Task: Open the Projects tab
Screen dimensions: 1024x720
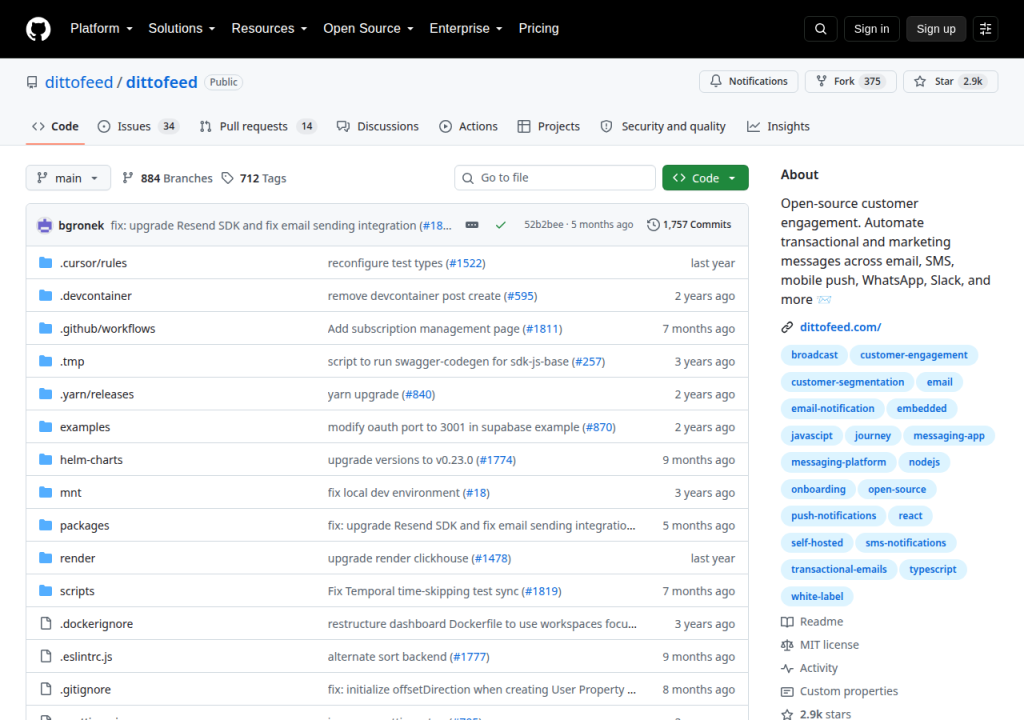Action: coord(549,127)
